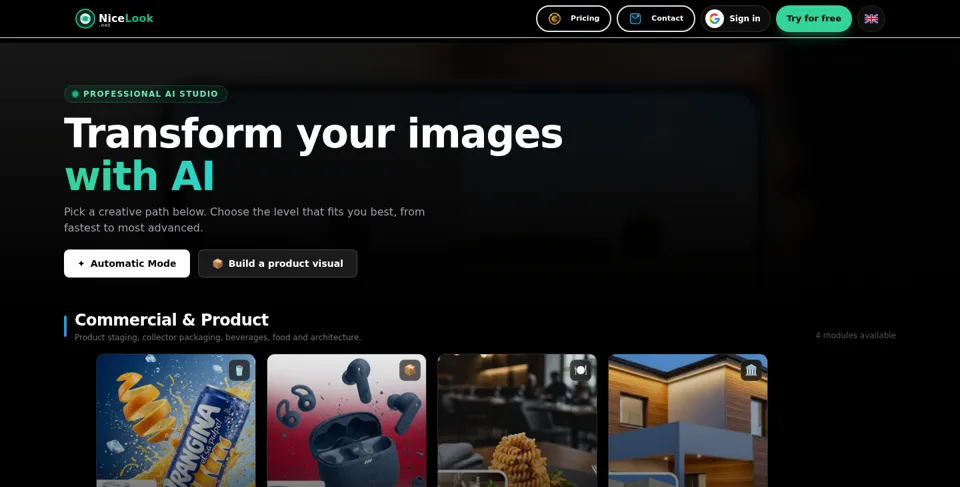The width and height of the screenshot is (960, 487).
Task: Click the NiceLook brand name text
Action: click(x=126, y=18)
